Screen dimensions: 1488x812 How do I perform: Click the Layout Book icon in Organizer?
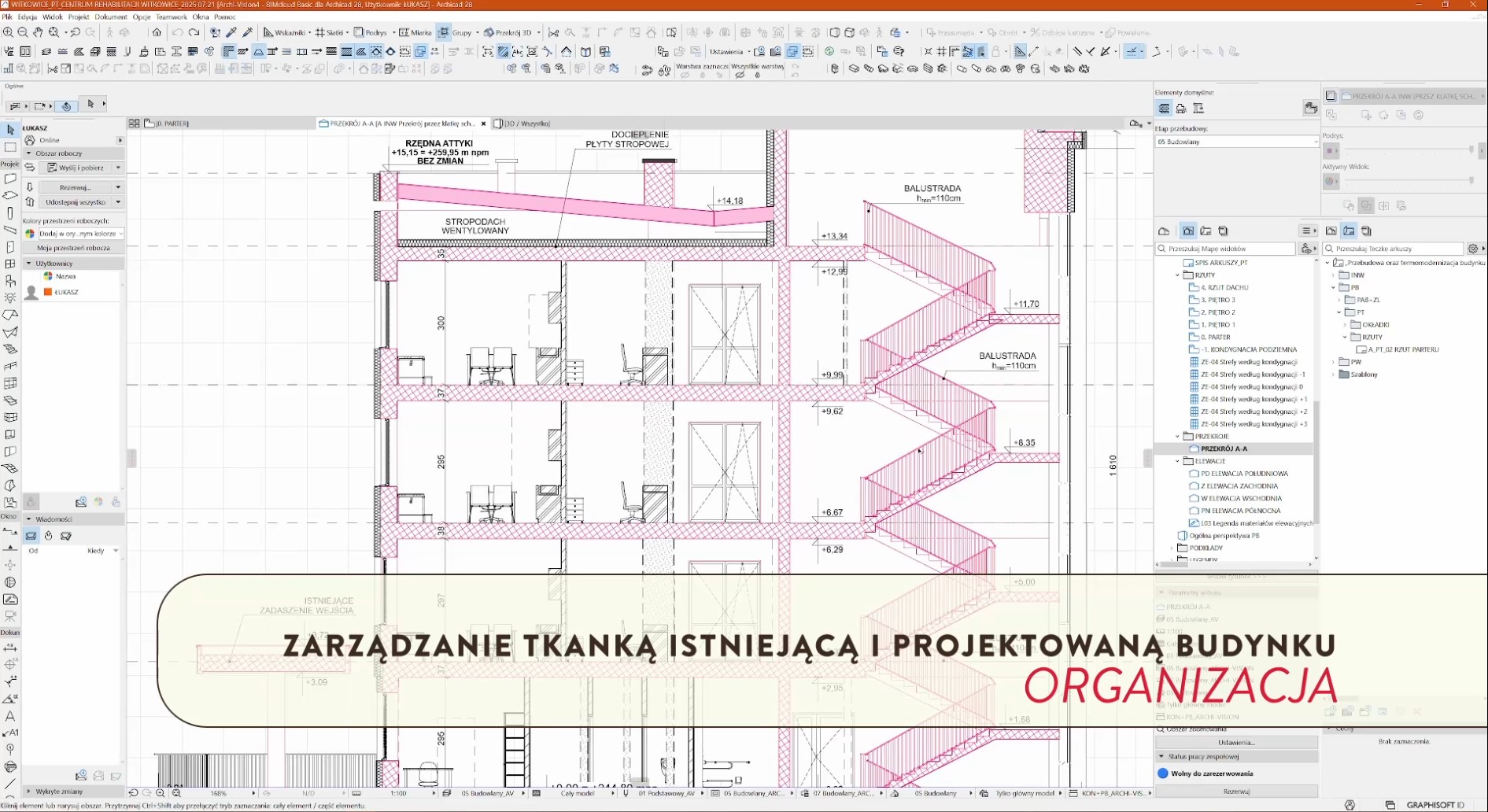point(1349,231)
